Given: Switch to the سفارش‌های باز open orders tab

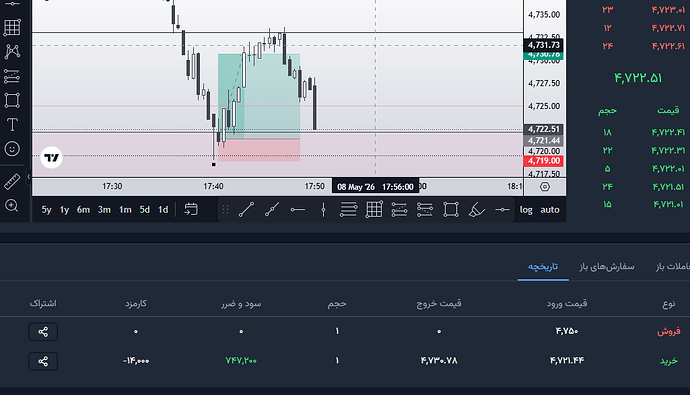Looking at the screenshot, I should (x=607, y=267).
